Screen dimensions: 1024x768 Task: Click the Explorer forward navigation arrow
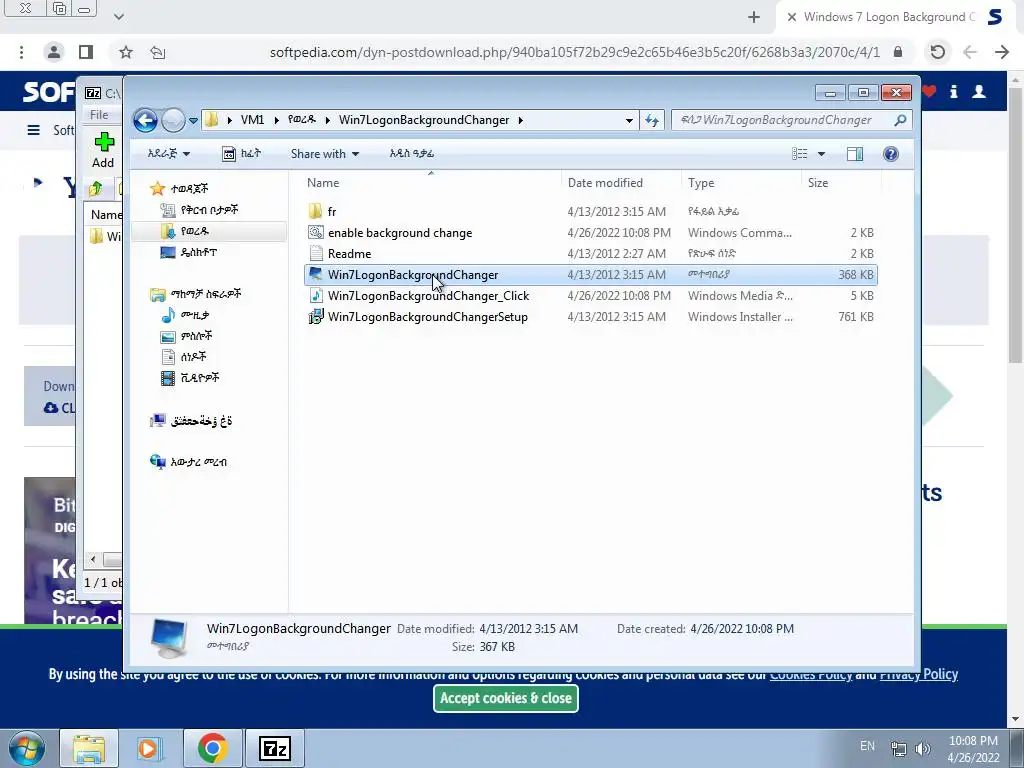(173, 120)
